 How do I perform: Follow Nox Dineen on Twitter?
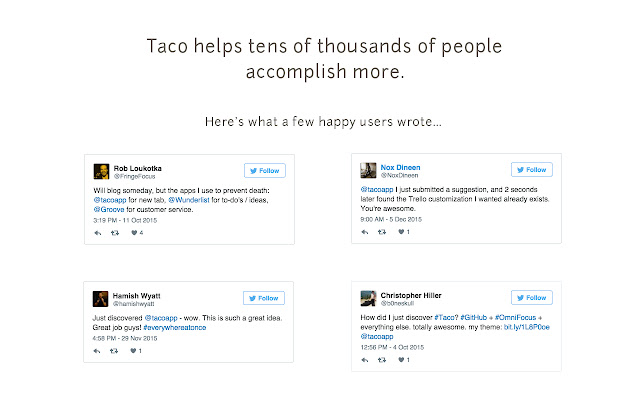[x=531, y=170]
